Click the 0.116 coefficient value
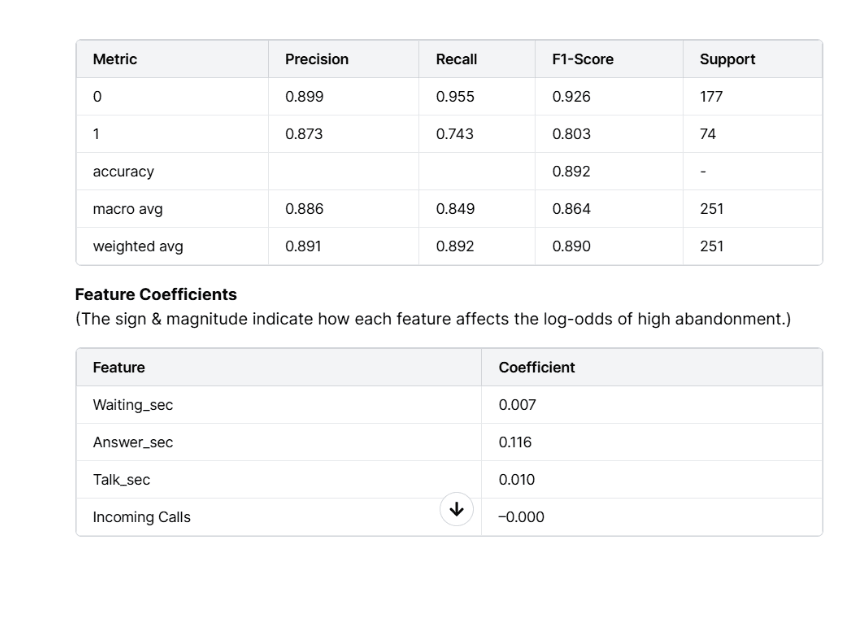The height and width of the screenshot is (620, 841). point(515,442)
